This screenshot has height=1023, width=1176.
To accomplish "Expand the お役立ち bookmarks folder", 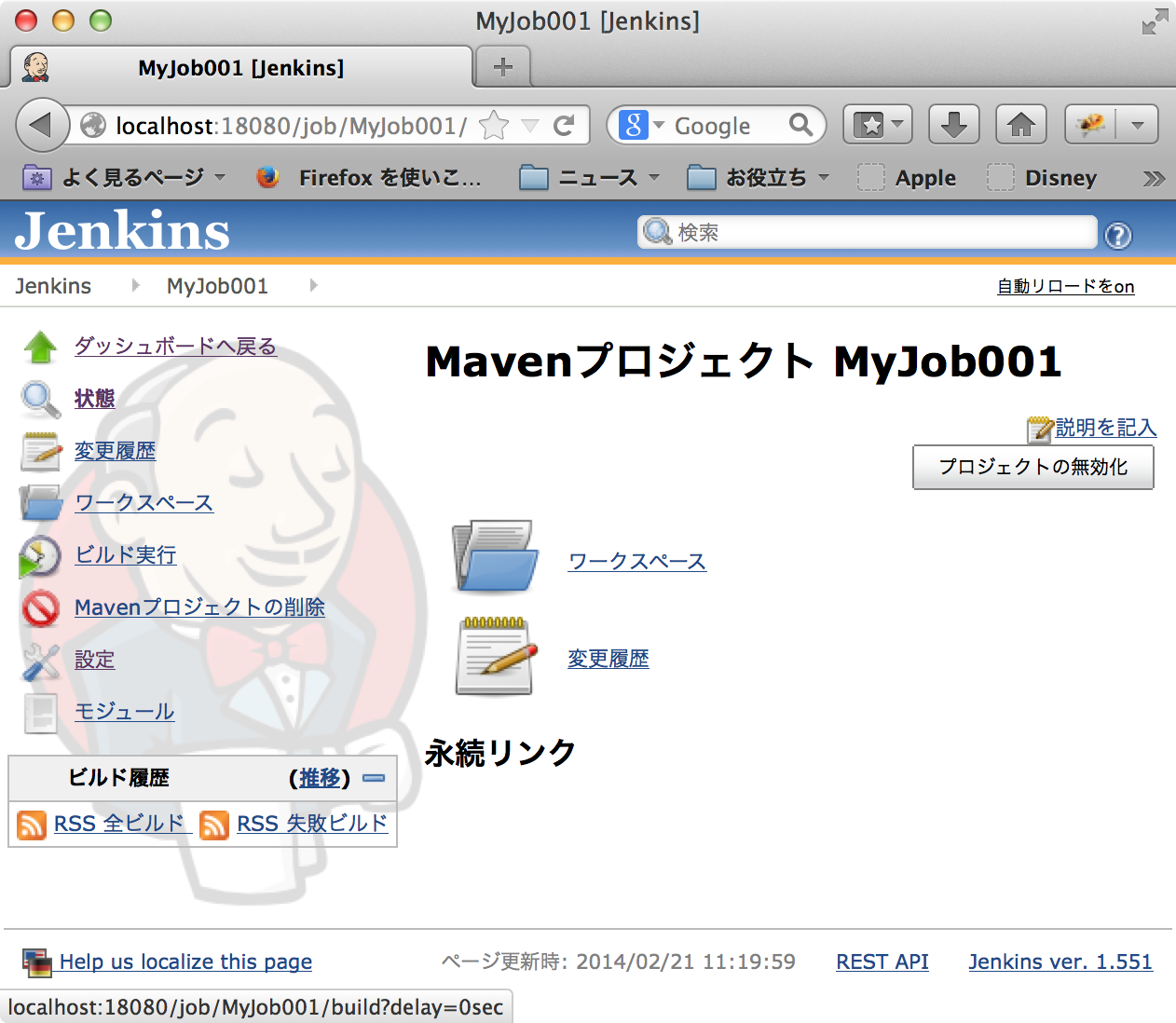I will tap(758, 178).
